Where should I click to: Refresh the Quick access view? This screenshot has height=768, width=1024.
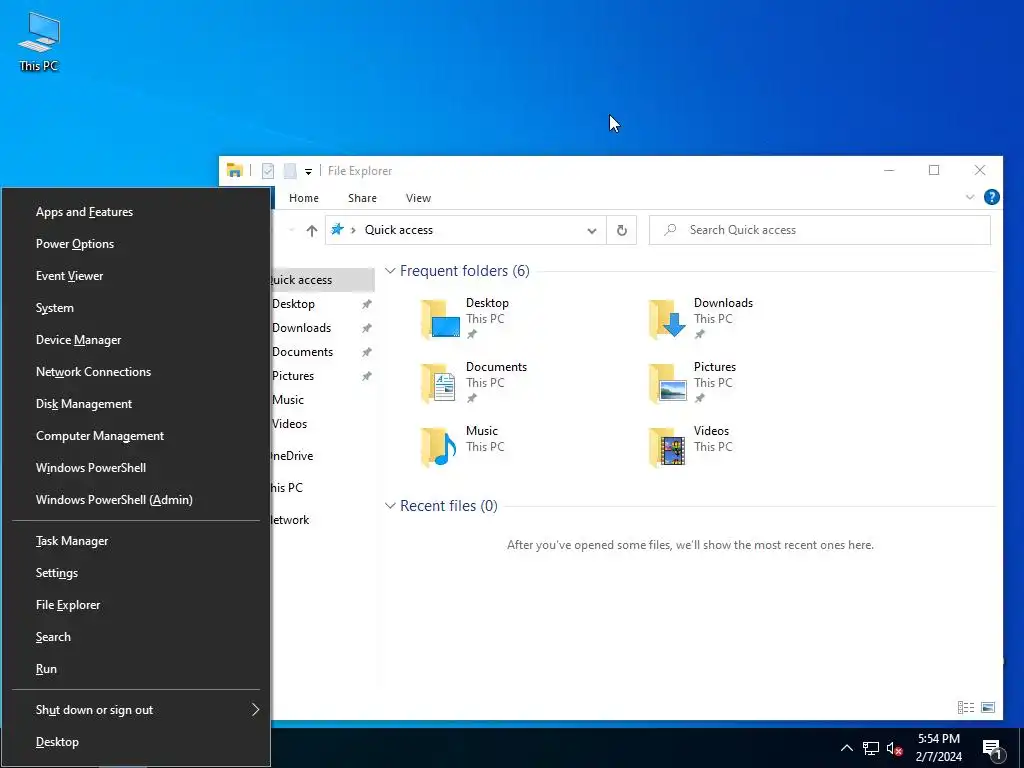click(622, 230)
